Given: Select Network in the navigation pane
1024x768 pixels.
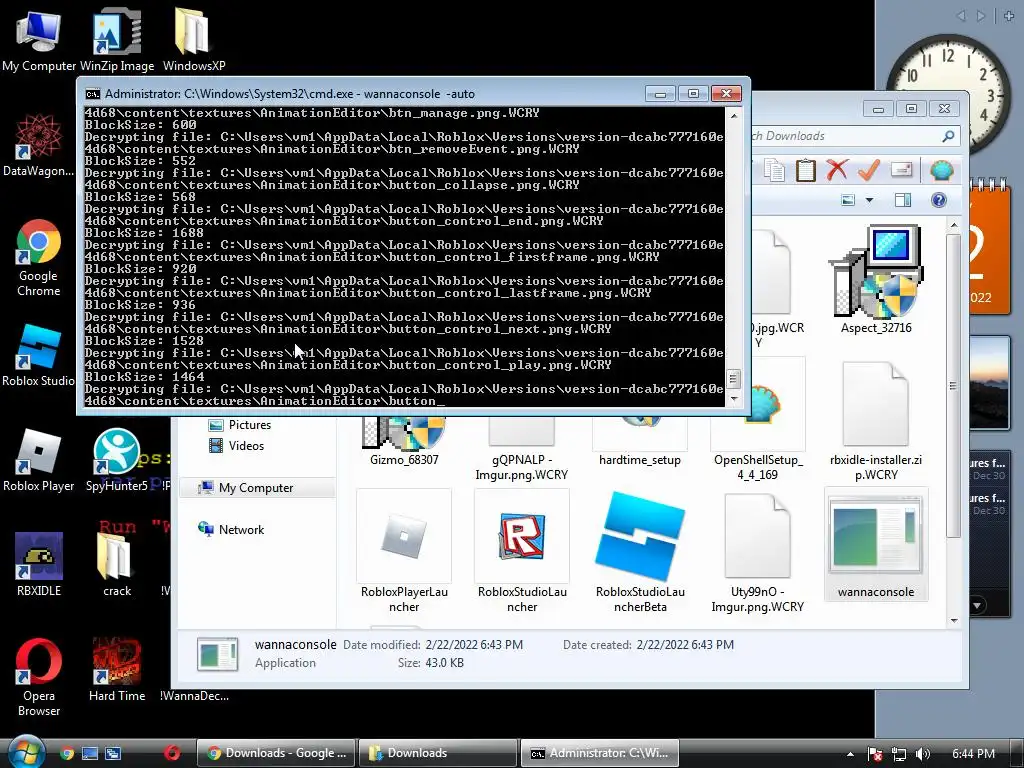Looking at the screenshot, I should click(x=231, y=530).
